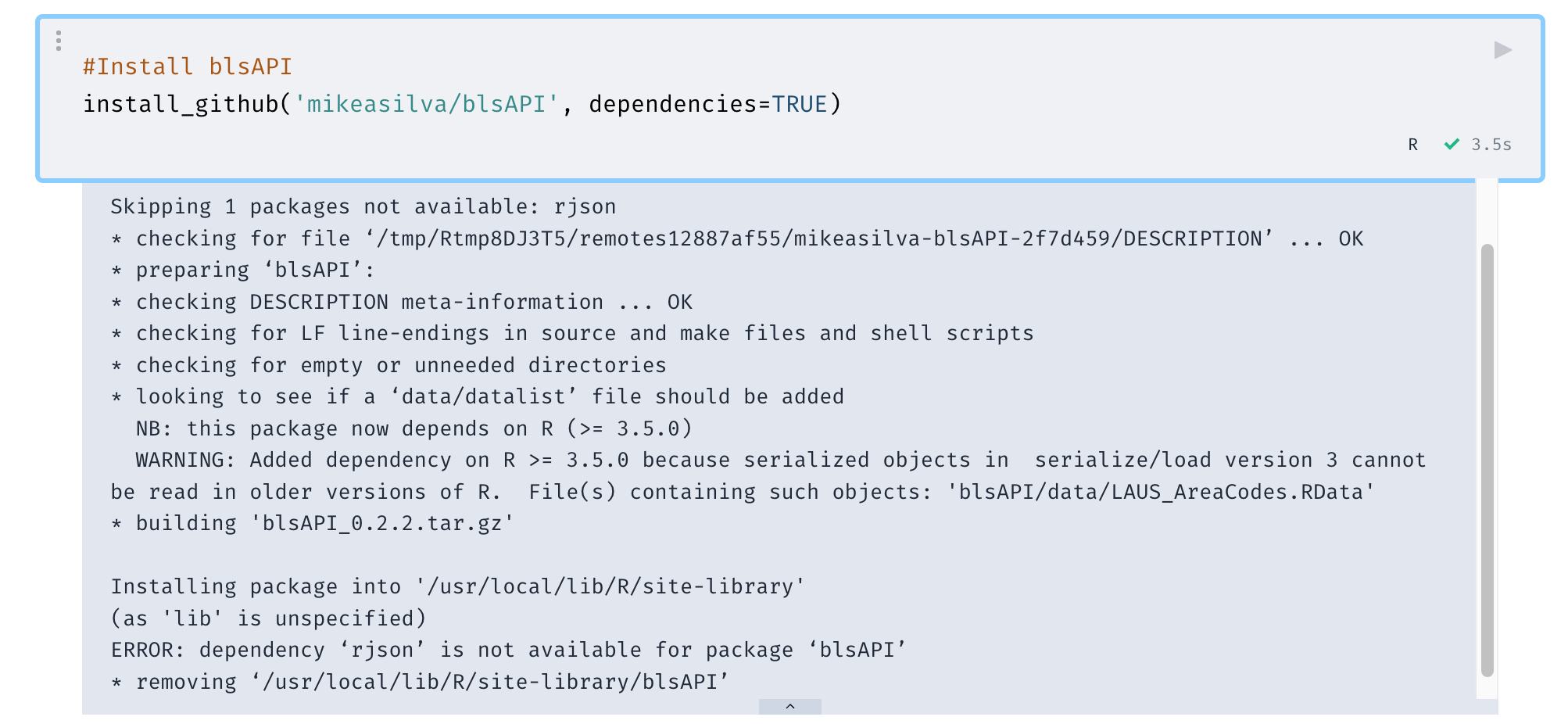
Task: Click the output collapse caret at bottom
Action: [x=789, y=707]
